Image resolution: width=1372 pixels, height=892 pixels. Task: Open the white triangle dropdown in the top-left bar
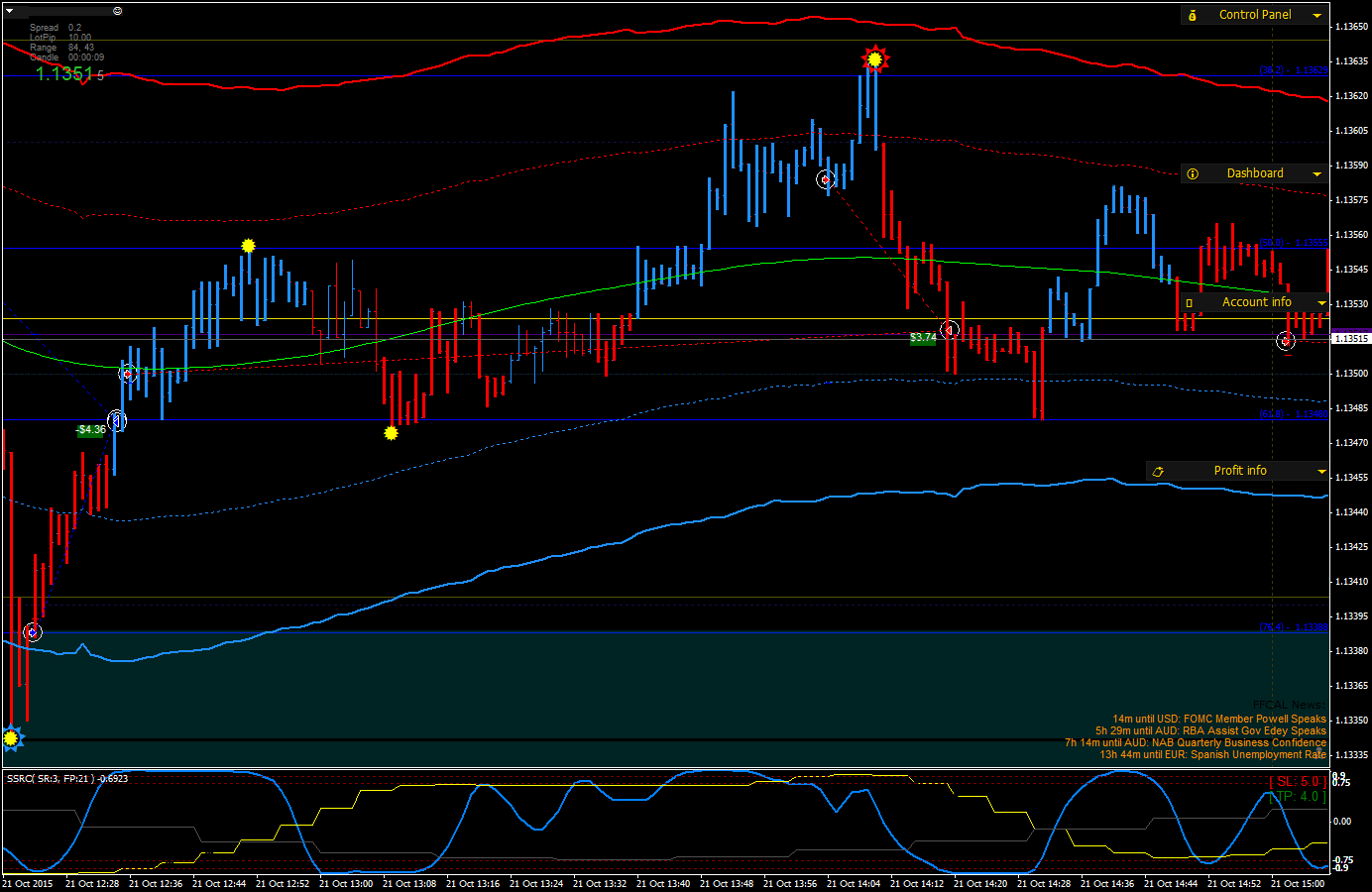(10, 12)
